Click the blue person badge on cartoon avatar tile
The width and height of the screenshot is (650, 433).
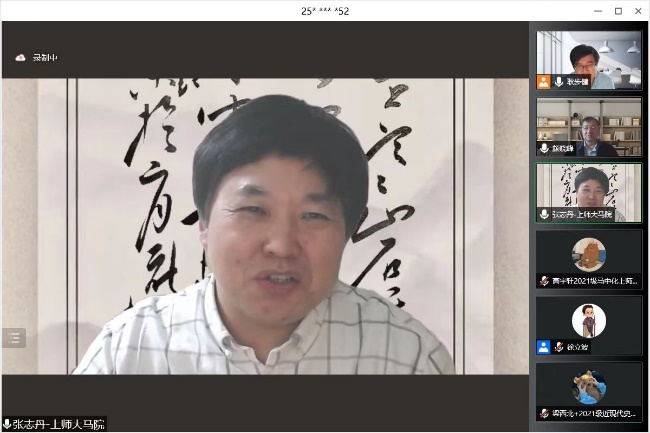543,347
